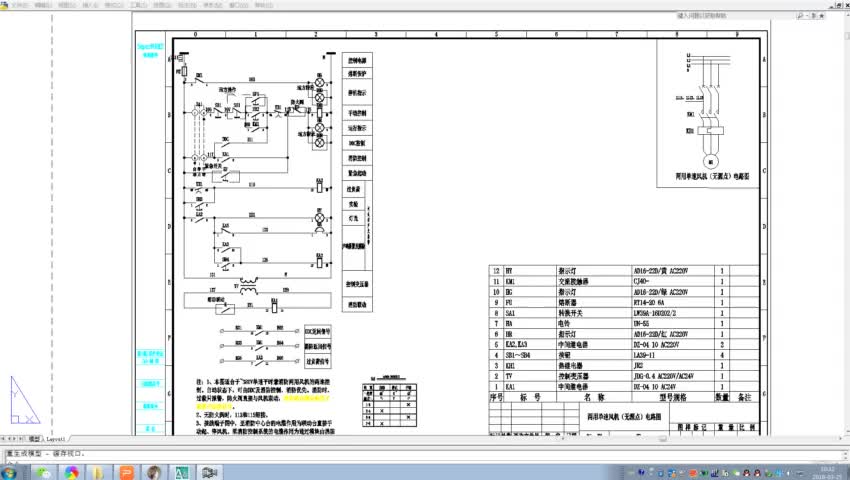Switch to the 模型 (Model) tab
Image resolution: width=850 pixels, height=480 pixels.
click(34, 439)
